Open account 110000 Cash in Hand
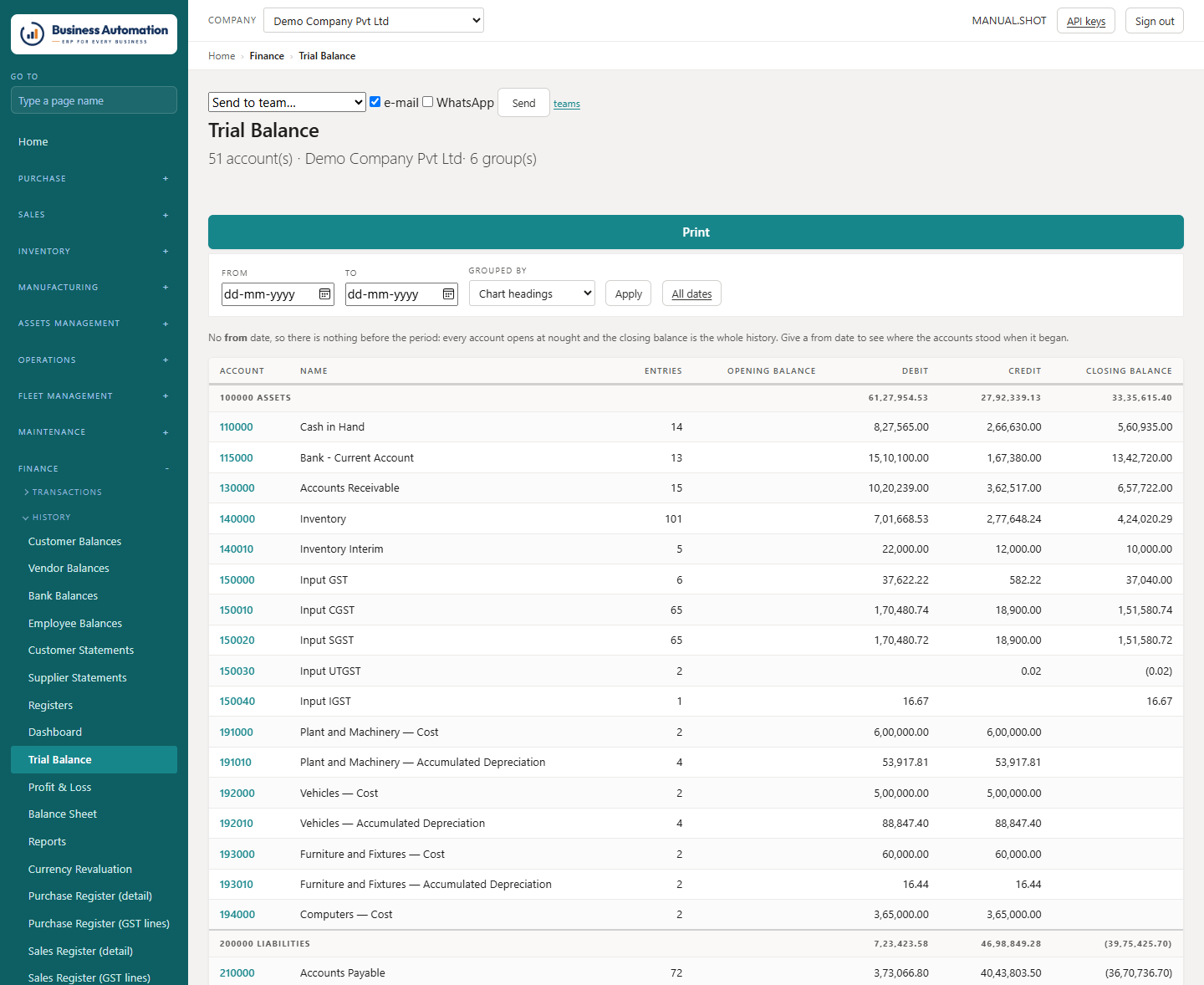The image size is (1204, 985). [x=236, y=427]
